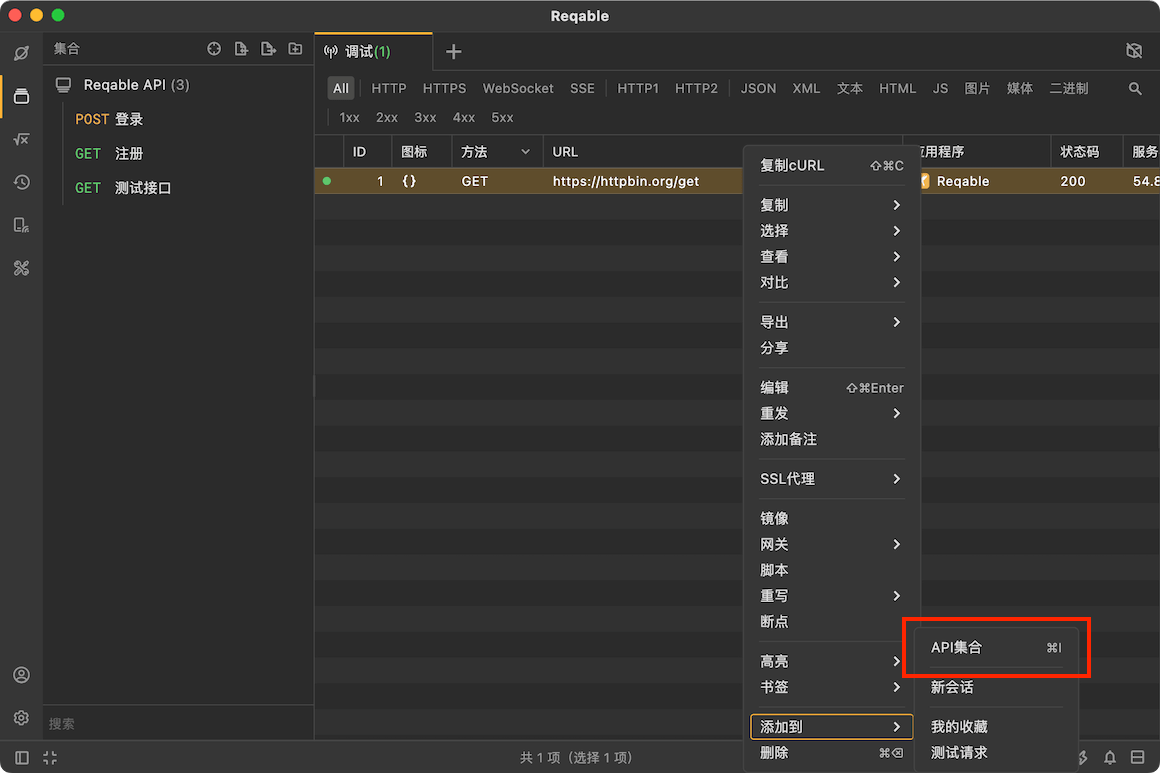1160x773 pixels.
Task: Open the notification bell in status bar
Action: [x=1110, y=757]
